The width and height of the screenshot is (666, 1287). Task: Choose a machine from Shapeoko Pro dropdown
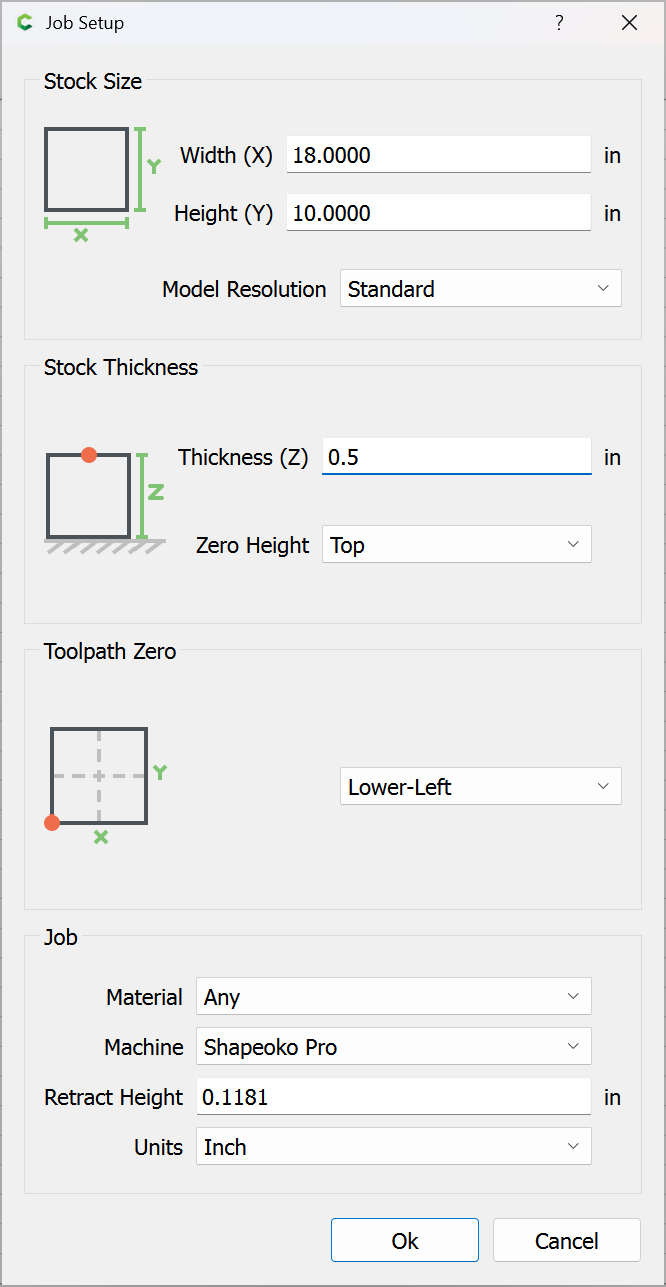pyautogui.click(x=394, y=1047)
